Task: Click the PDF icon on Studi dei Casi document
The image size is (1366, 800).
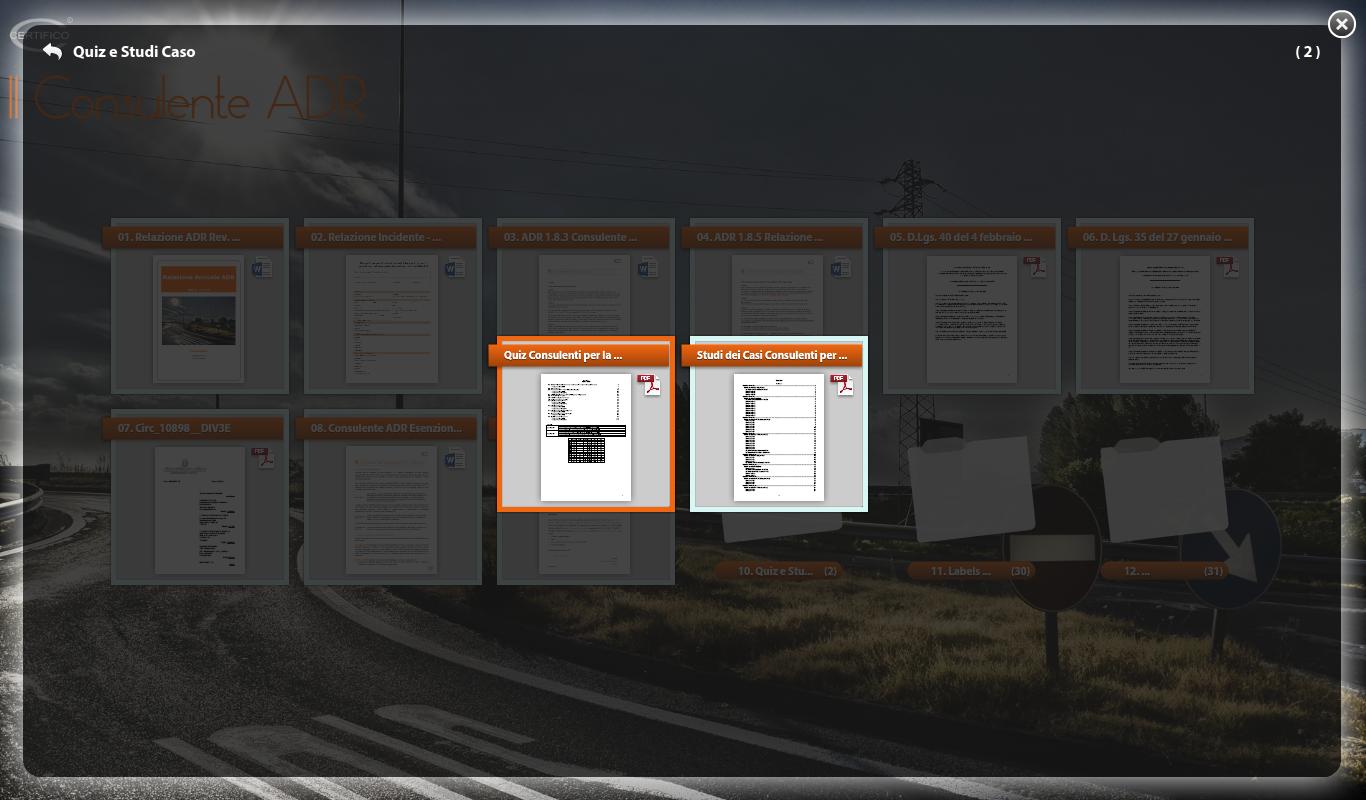Action: coord(843,385)
